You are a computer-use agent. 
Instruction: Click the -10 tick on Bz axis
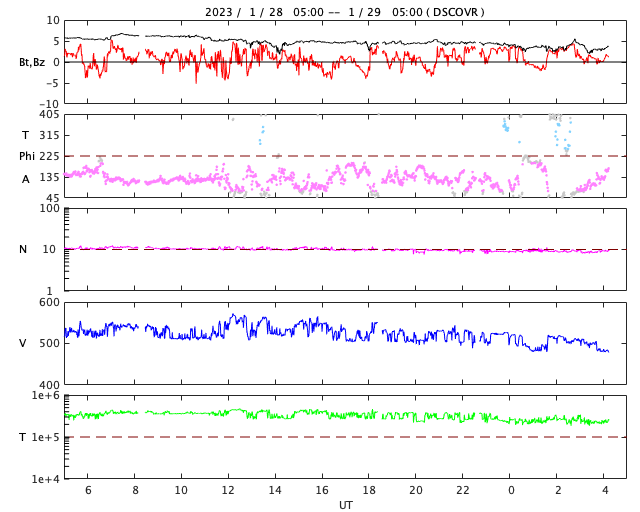click(x=48, y=104)
